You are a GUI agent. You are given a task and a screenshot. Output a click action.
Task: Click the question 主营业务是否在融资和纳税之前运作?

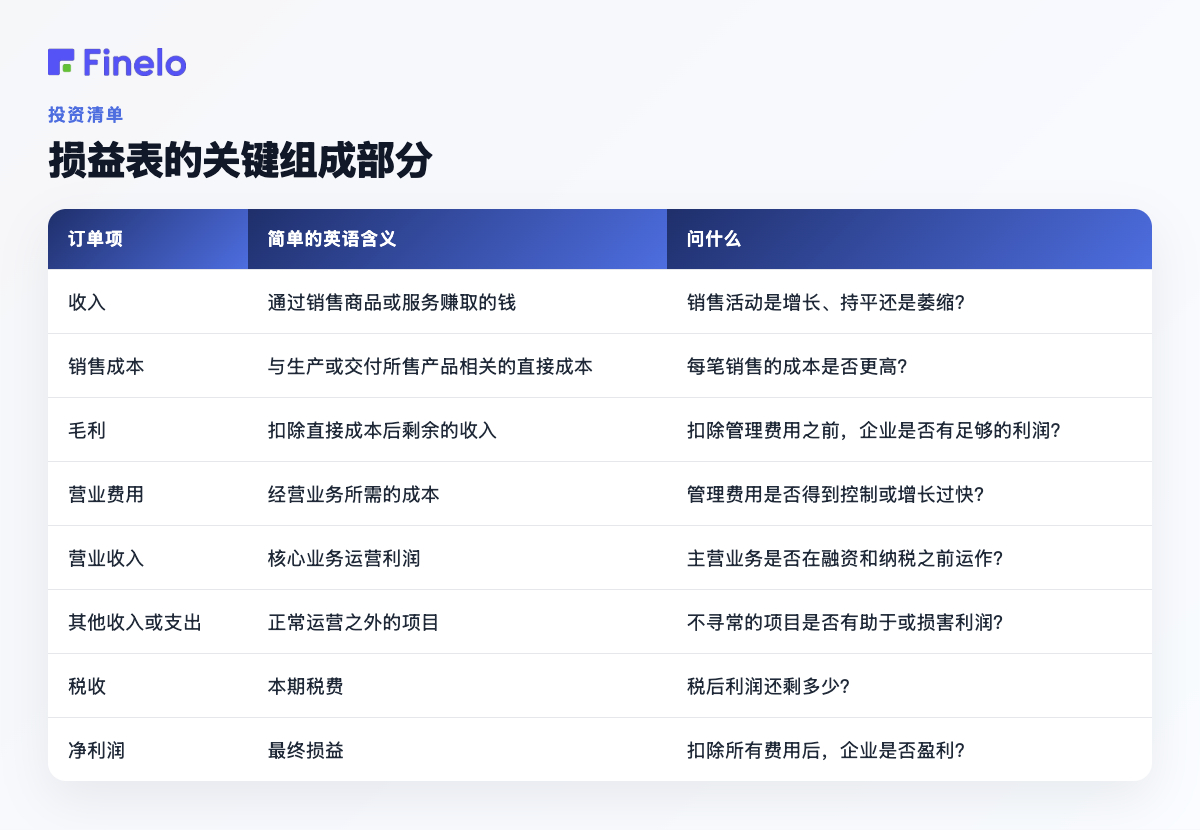click(845, 558)
